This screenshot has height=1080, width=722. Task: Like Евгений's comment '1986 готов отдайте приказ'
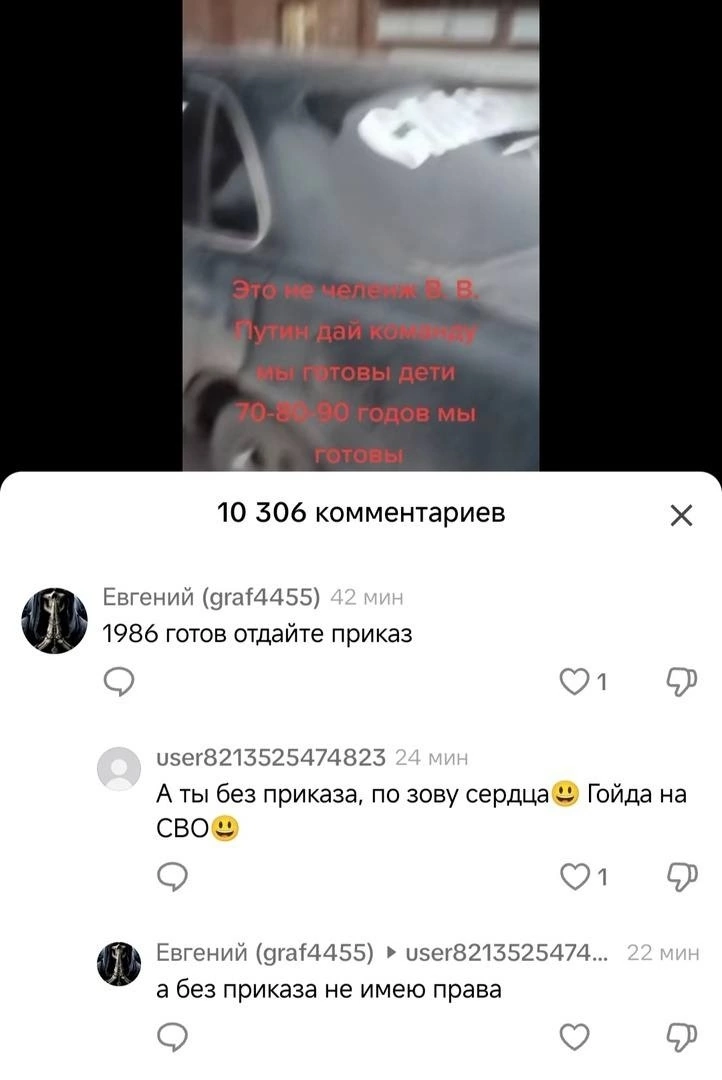574,681
